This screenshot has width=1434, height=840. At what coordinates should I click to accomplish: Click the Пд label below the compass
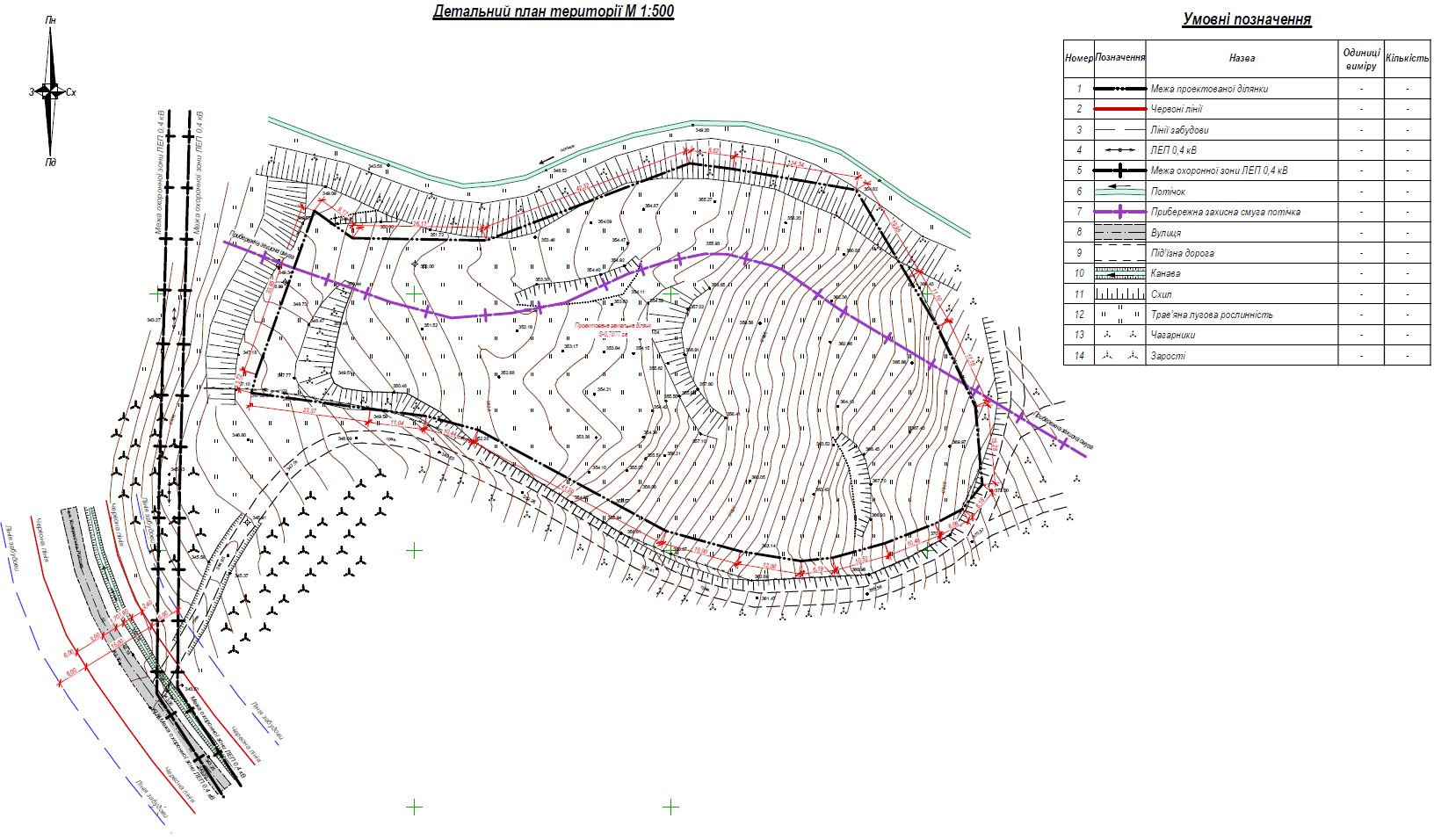click(51, 163)
